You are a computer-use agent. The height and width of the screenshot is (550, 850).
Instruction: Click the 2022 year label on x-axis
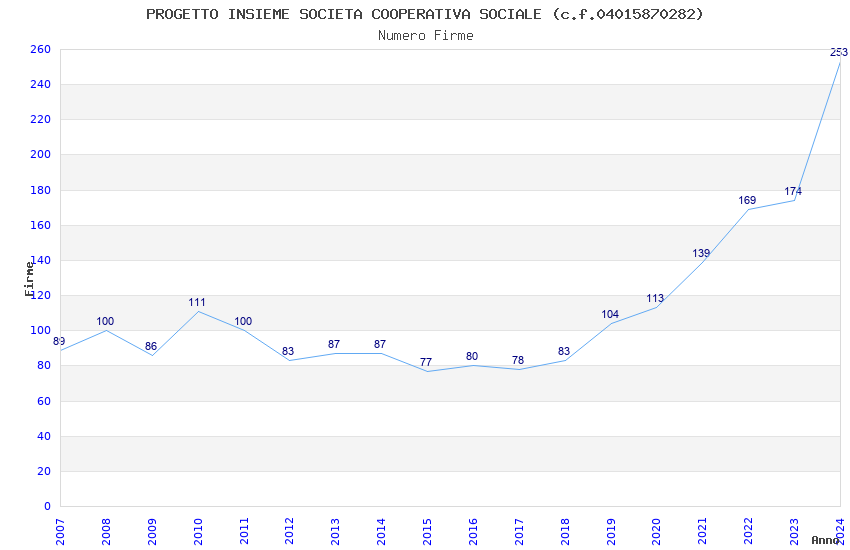coord(748,532)
